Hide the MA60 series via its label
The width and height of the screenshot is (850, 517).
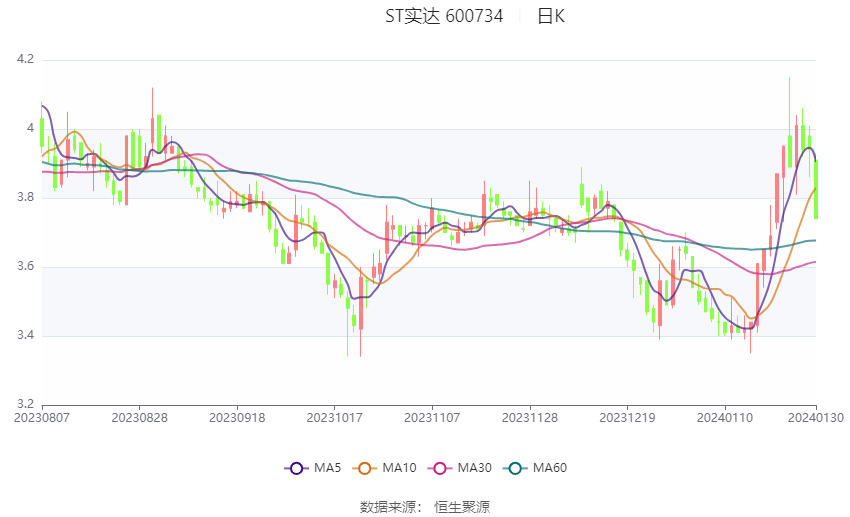coord(550,468)
